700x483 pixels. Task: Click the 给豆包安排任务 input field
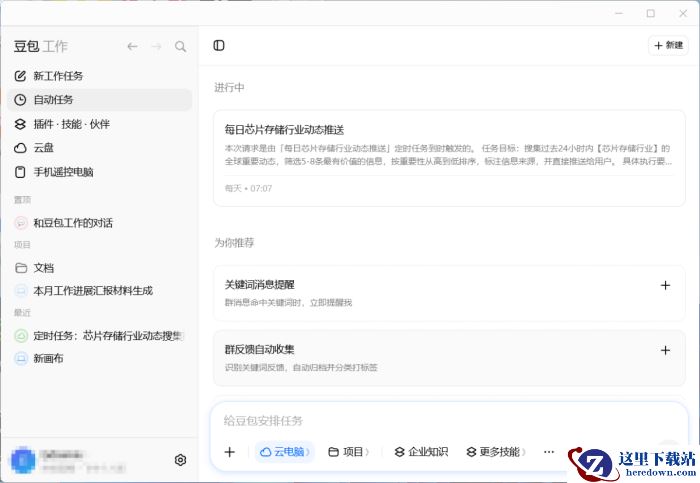pos(449,421)
